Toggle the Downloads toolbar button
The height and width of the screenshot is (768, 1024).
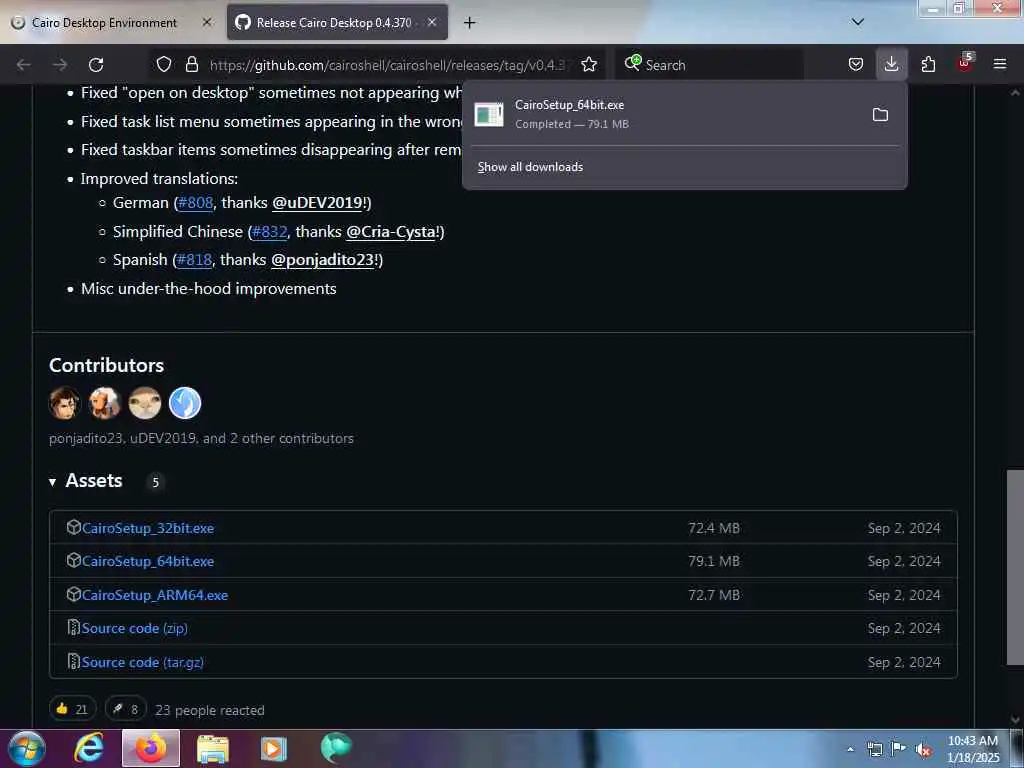(891, 65)
